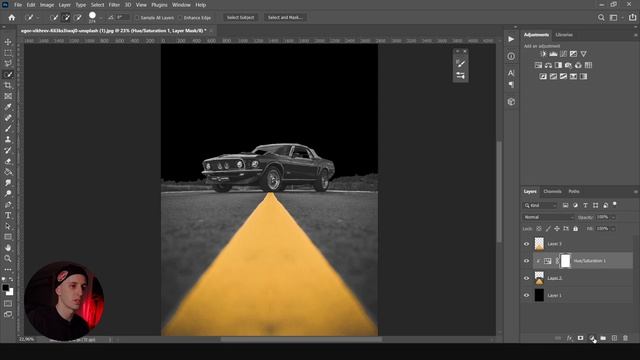Choose Add to selection brush mode
Image resolution: width=640 pixels, height=360 pixels.
pos(66,18)
